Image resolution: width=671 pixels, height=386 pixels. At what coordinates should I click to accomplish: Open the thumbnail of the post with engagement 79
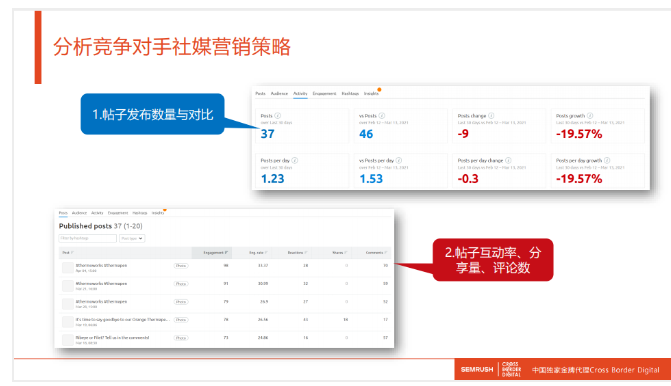click(68, 304)
